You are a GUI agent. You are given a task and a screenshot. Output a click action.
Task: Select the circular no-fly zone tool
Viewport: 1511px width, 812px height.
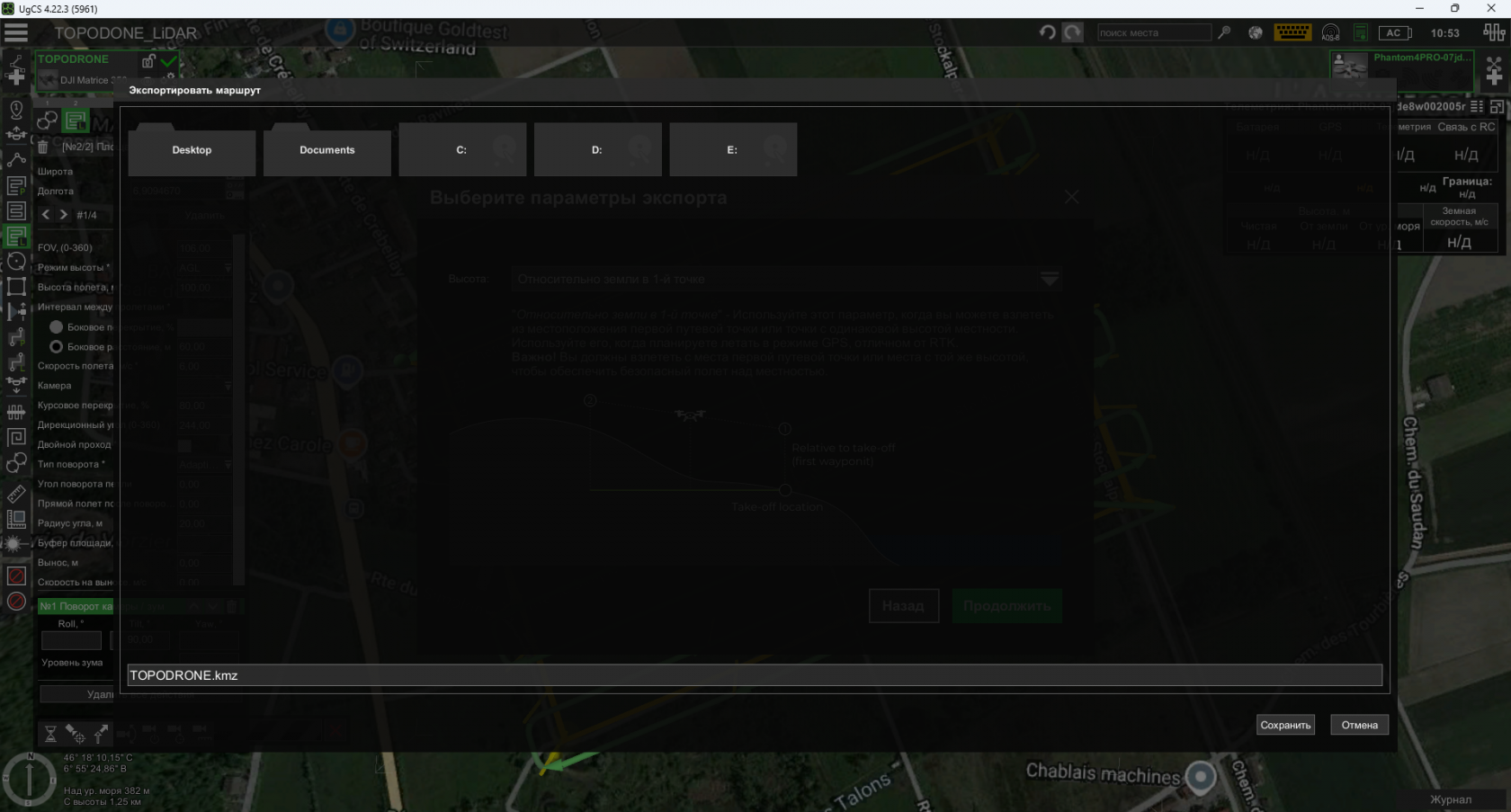16,601
